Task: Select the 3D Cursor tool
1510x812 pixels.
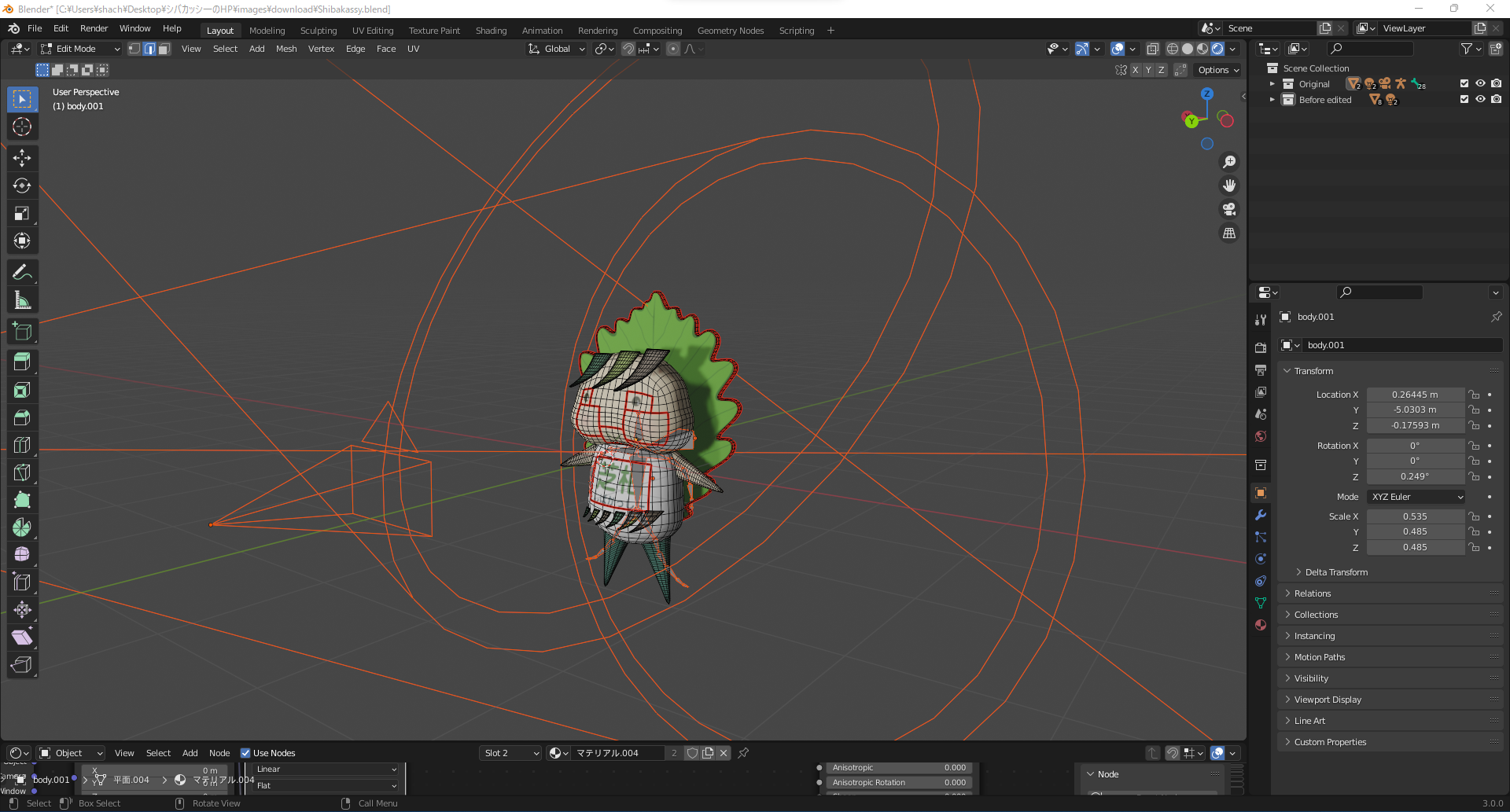Action: (22, 127)
